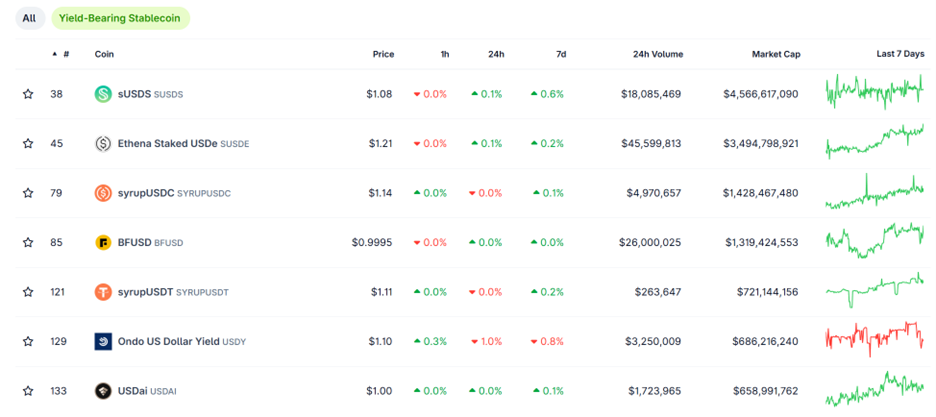Click the BFUSD coin logo icon
This screenshot has height=417, width=936.
pyautogui.click(x=102, y=242)
